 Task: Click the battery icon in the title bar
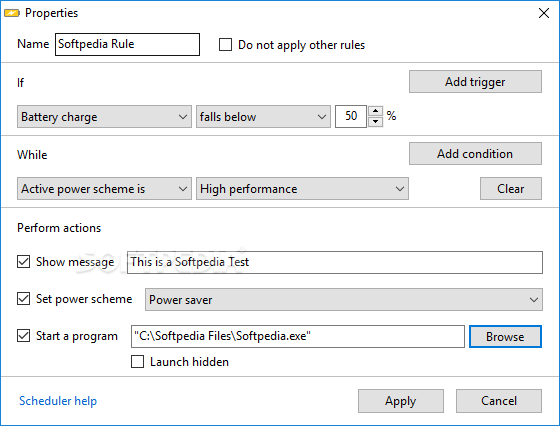12,13
